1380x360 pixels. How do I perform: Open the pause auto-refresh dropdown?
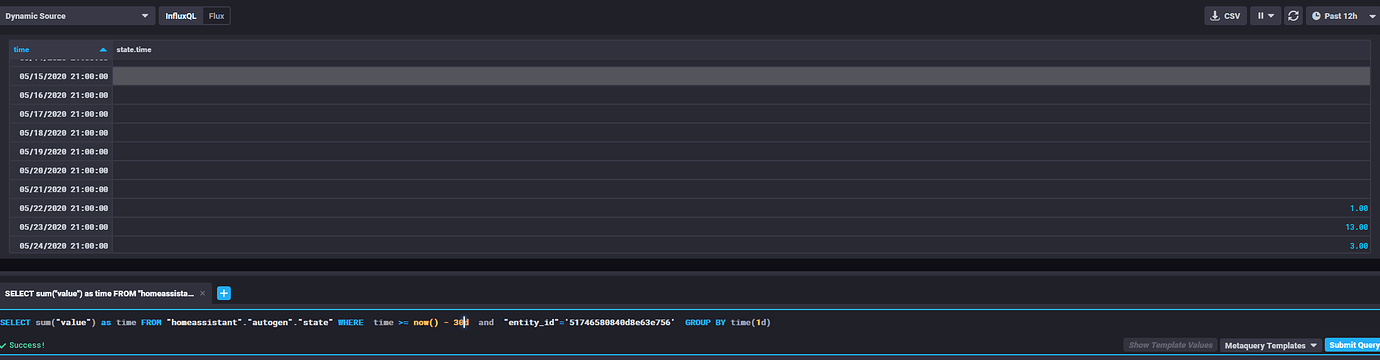(x=1266, y=16)
